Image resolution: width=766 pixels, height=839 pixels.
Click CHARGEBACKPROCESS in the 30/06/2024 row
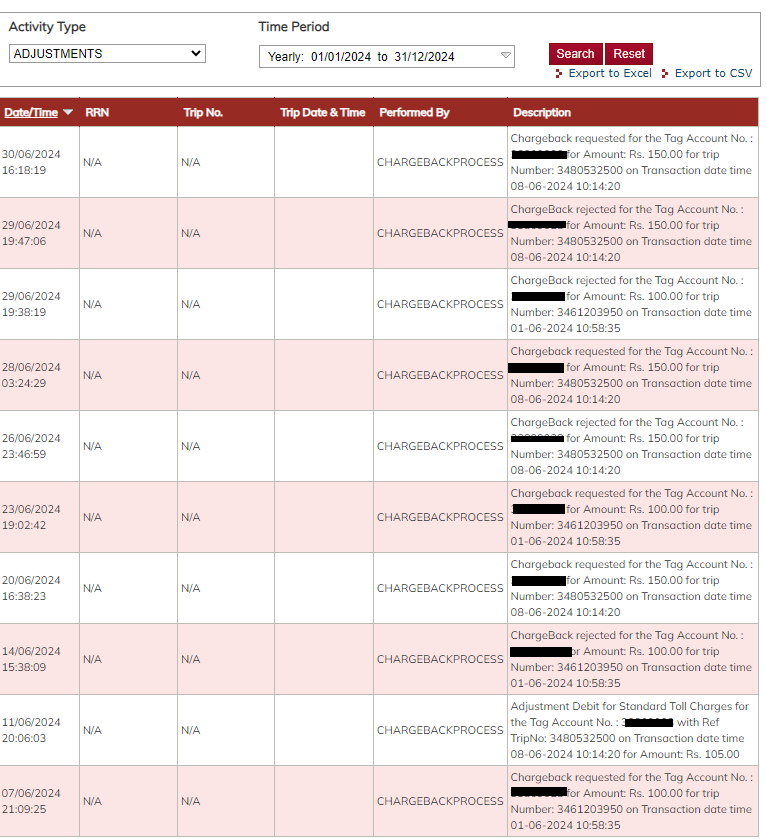[x=440, y=162]
